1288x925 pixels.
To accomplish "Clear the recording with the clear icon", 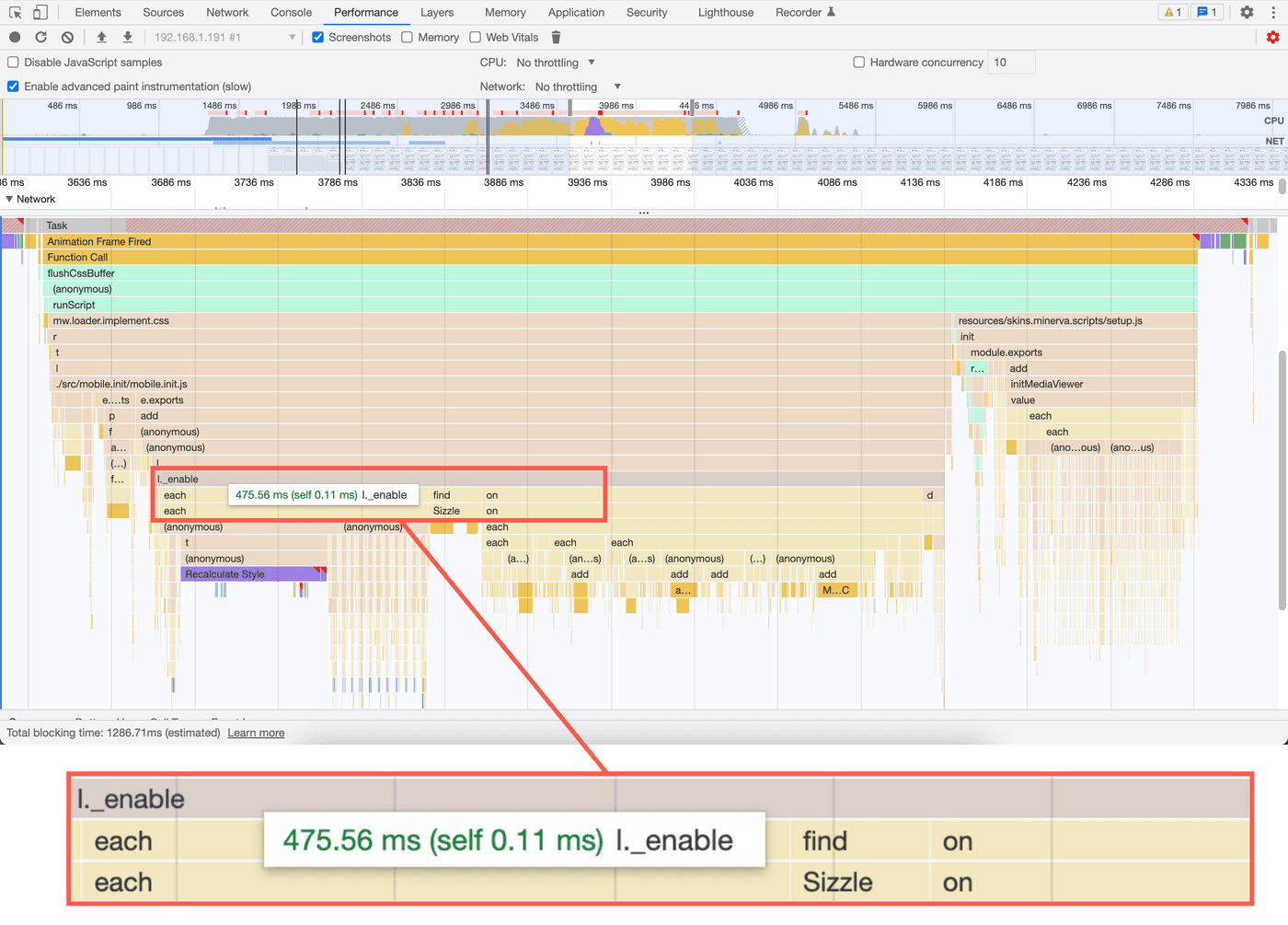I will [67, 37].
